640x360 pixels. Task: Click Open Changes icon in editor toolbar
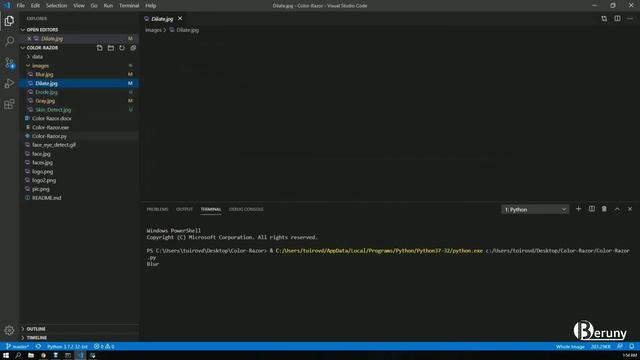pos(604,18)
